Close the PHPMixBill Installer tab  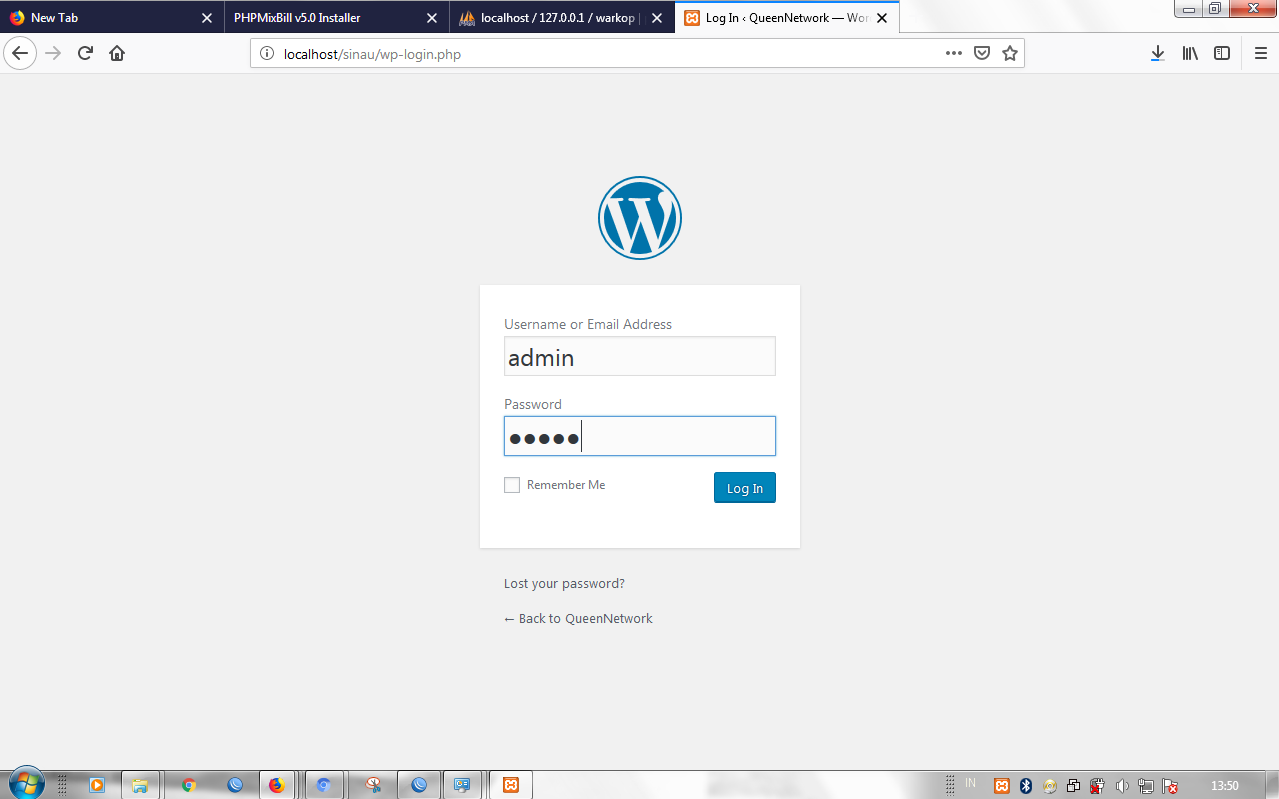click(432, 18)
